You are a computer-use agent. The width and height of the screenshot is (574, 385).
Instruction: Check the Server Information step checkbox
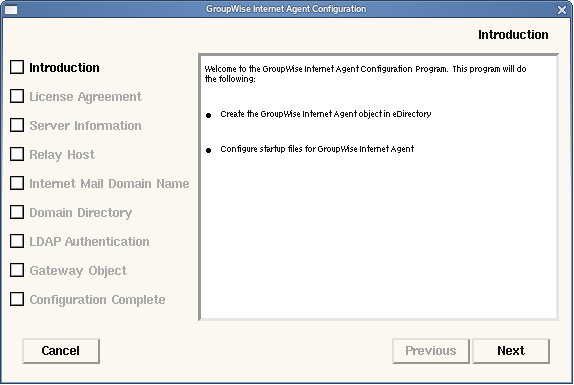pos(17,125)
